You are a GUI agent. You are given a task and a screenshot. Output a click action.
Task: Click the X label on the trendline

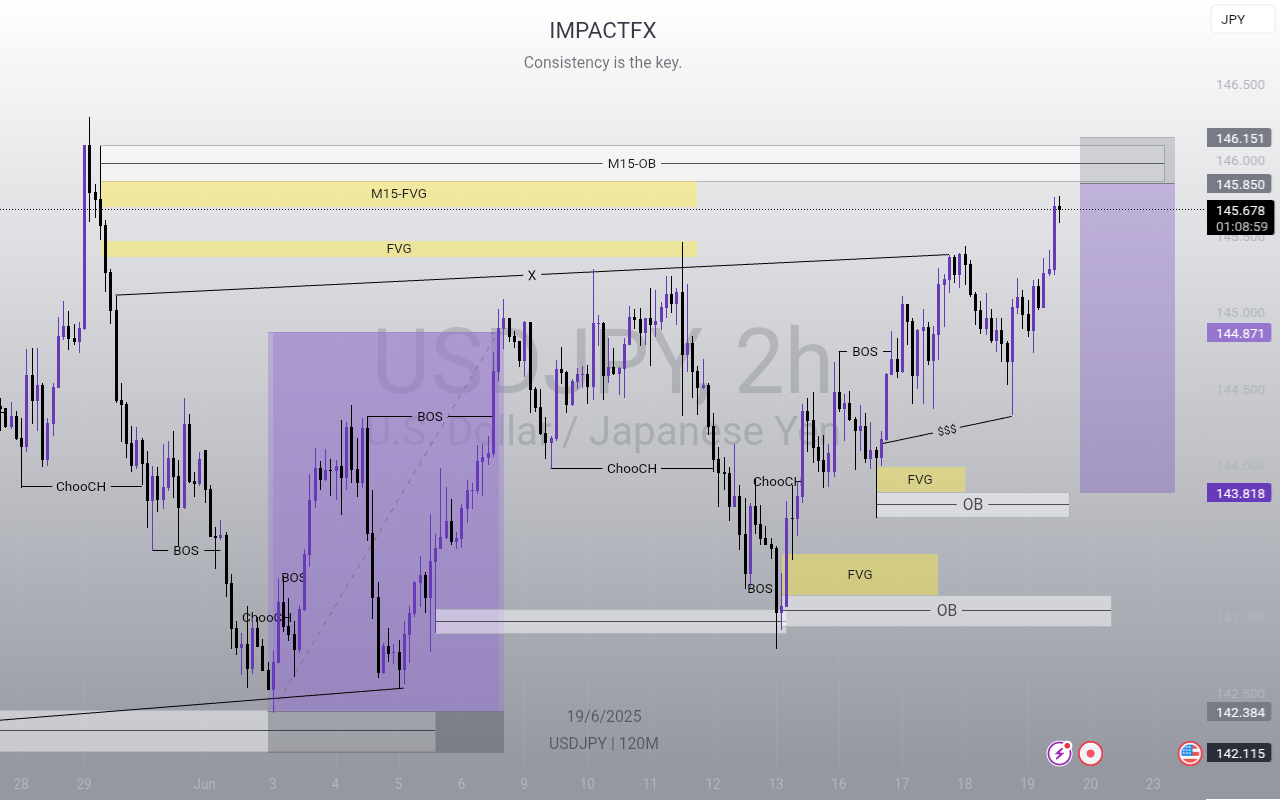(532, 275)
